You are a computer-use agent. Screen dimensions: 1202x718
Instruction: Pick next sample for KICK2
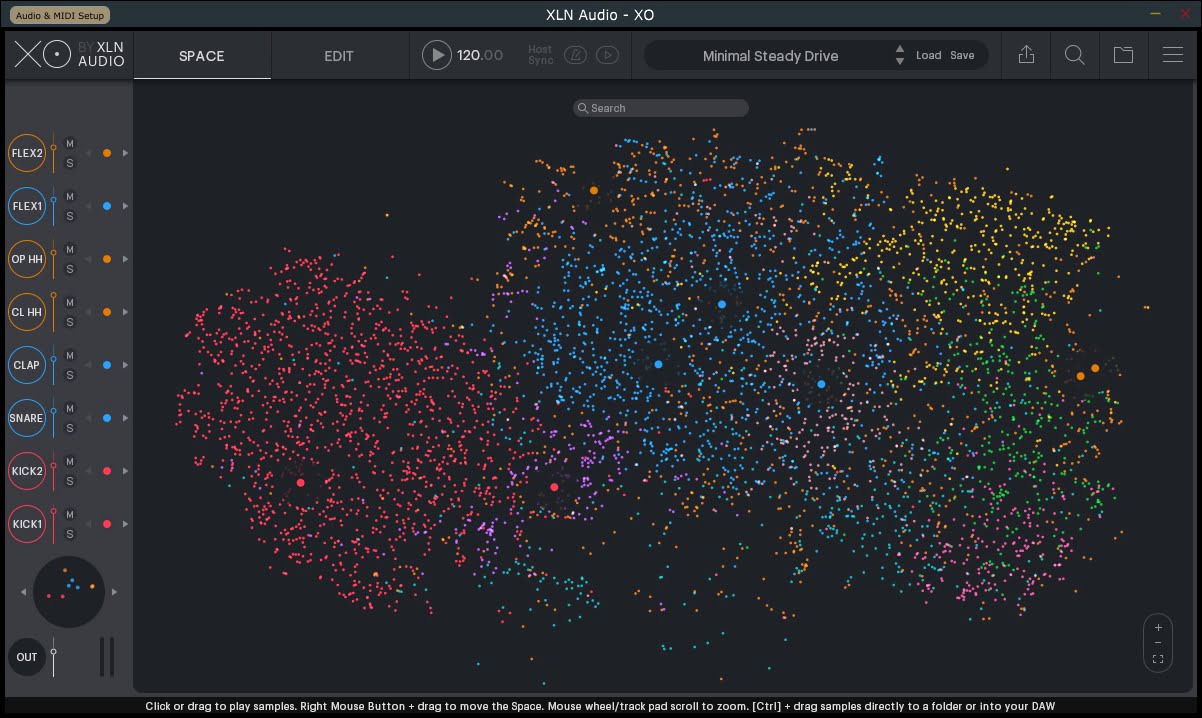click(125, 471)
